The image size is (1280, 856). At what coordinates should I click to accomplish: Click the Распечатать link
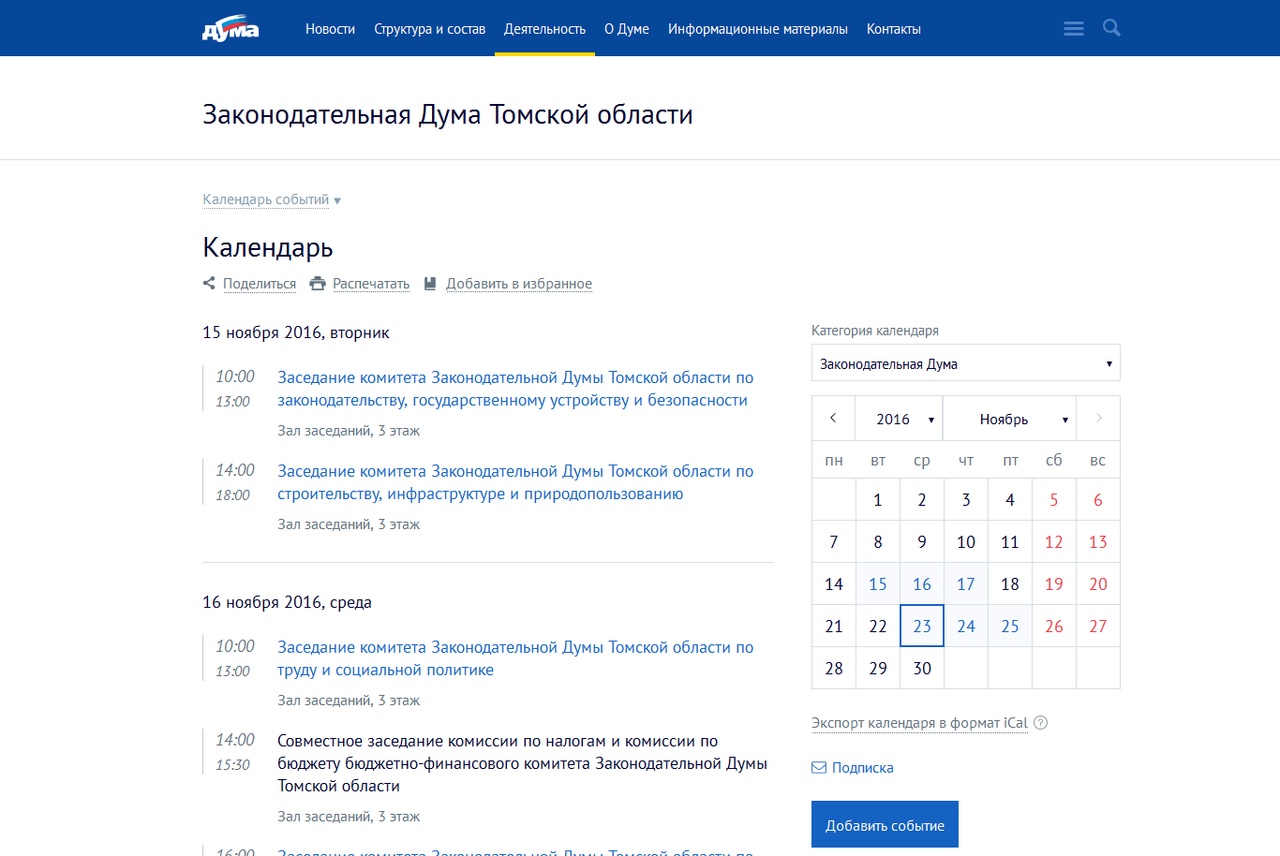(x=371, y=284)
